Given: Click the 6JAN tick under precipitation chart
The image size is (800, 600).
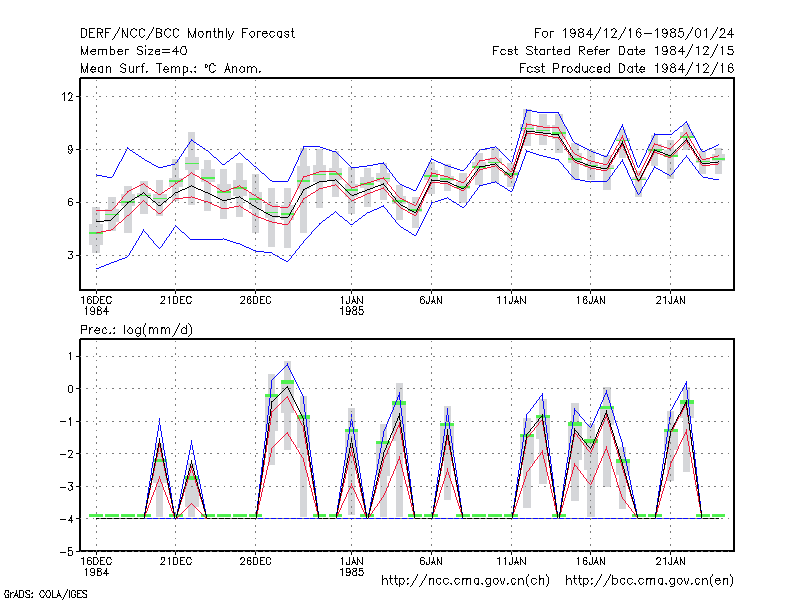Looking at the screenshot, I should click(431, 562).
